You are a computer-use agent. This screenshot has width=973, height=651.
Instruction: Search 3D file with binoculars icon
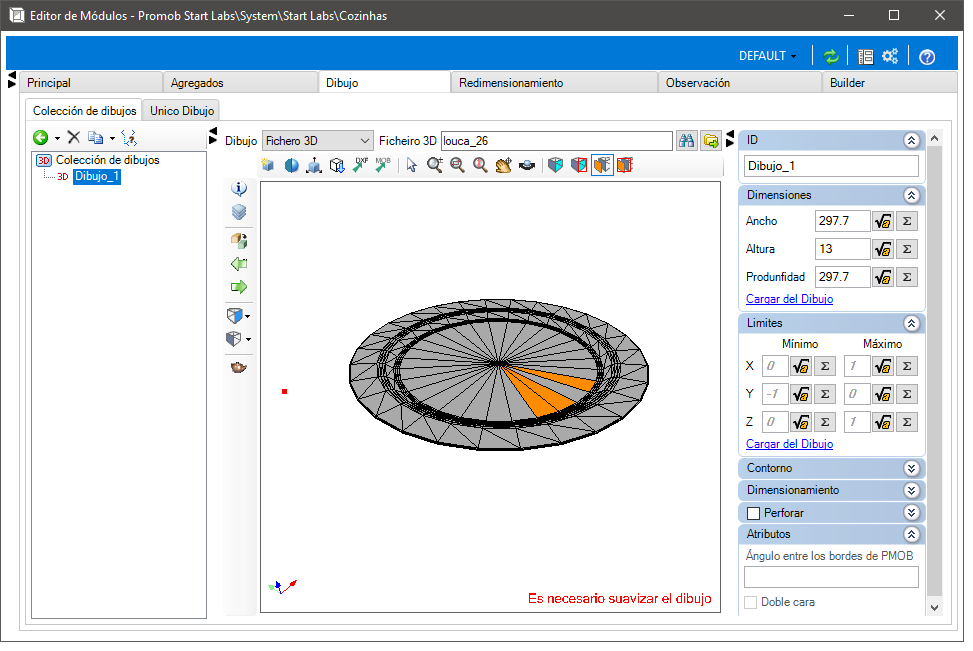tap(686, 141)
